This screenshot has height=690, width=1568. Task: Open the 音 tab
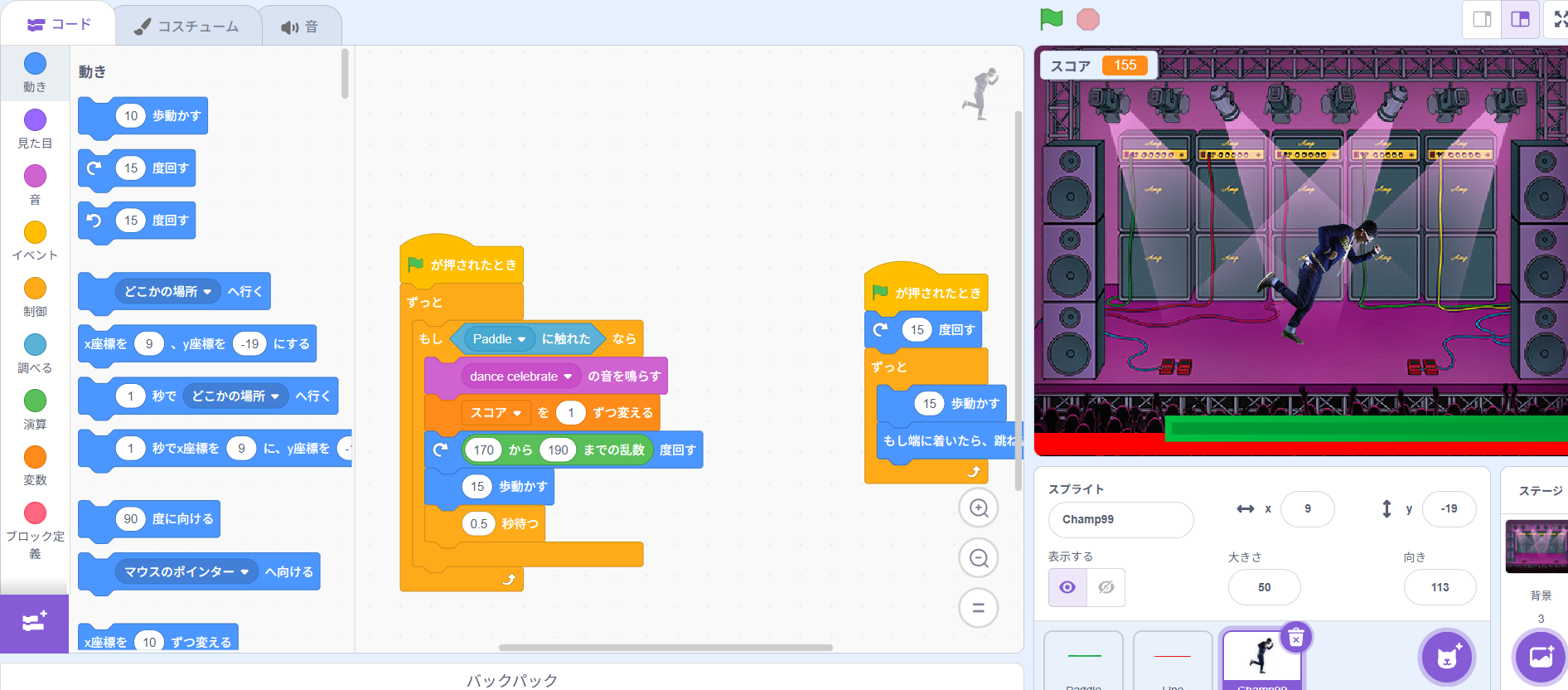pyautogui.click(x=300, y=27)
